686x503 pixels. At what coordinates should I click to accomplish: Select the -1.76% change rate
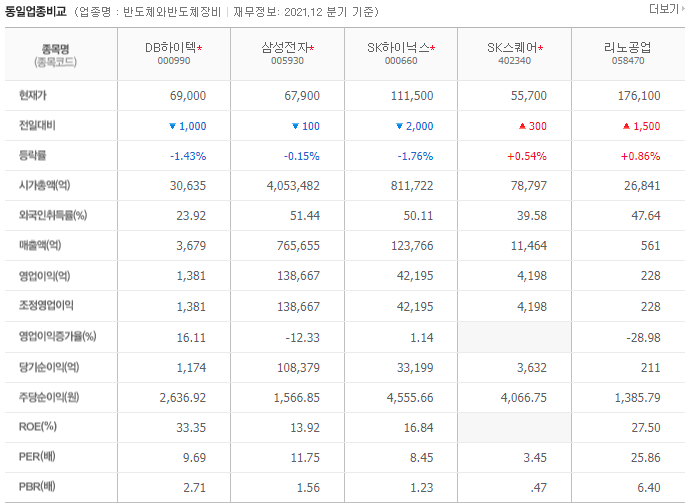click(x=415, y=156)
